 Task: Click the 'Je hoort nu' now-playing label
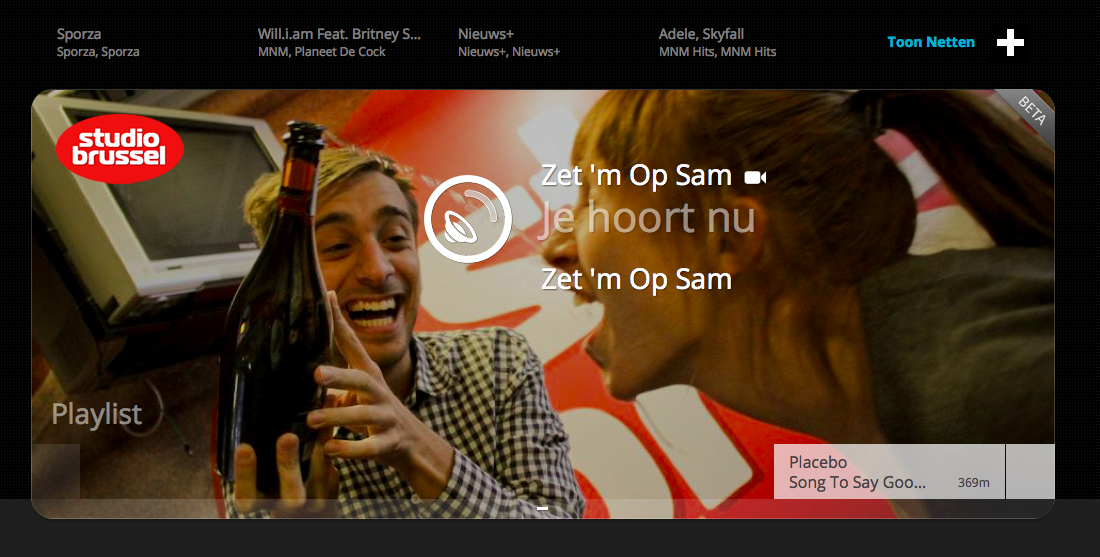pyautogui.click(x=646, y=219)
